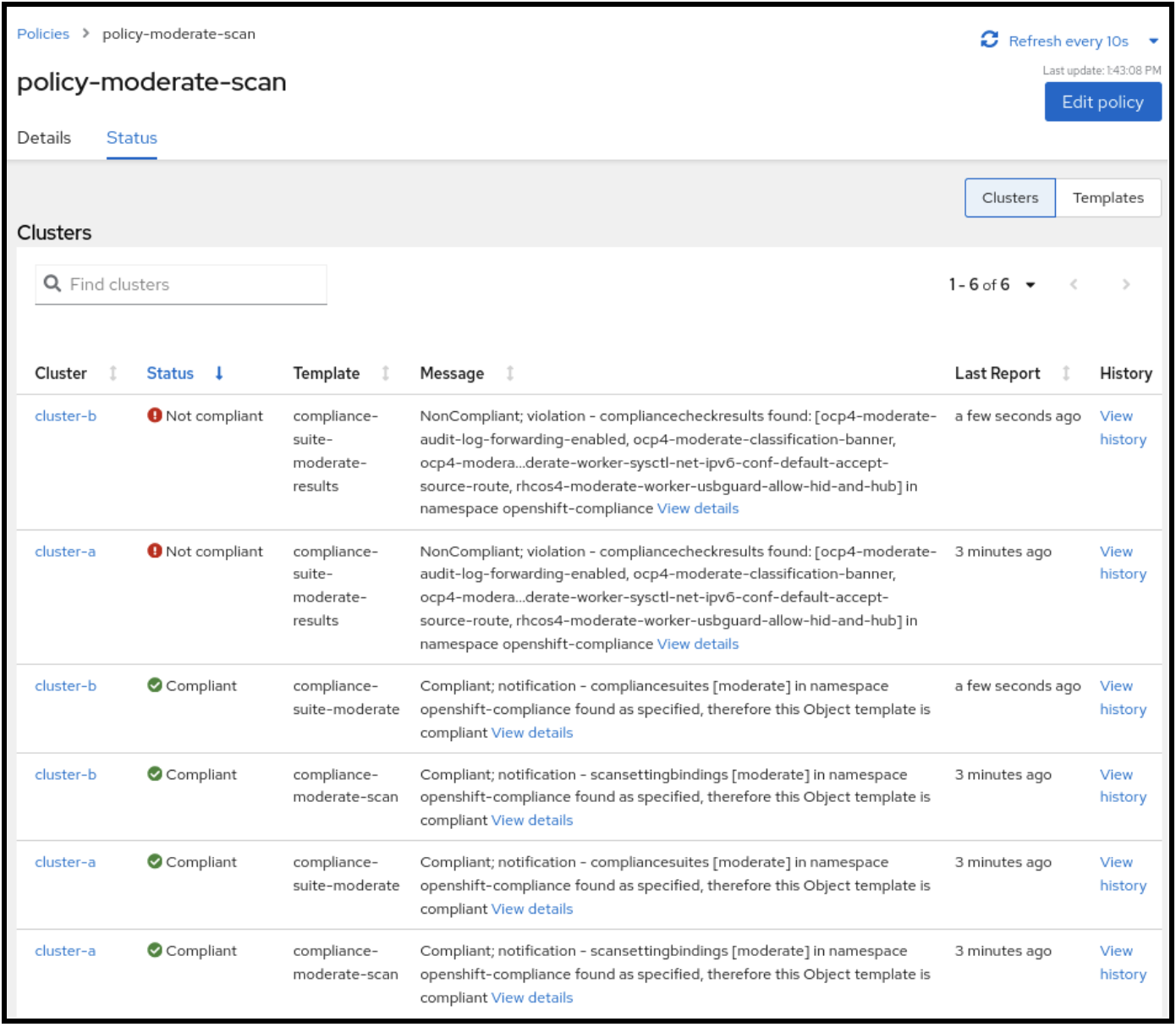The height and width of the screenshot is (1027, 1176).
Task: Click the red Not compliant icon for cluster-b
Action: [x=154, y=415]
